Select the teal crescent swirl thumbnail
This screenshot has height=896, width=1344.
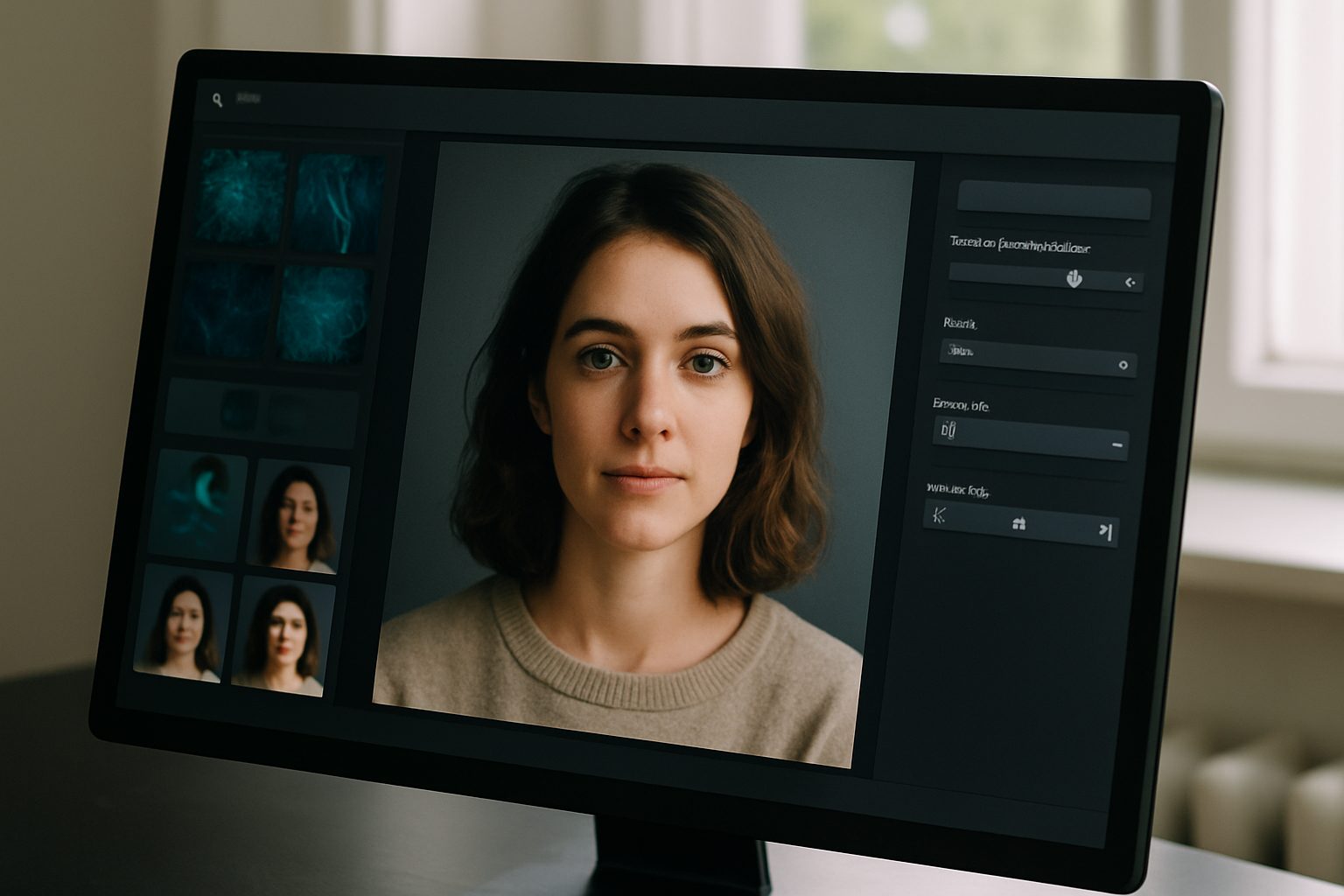click(199, 506)
